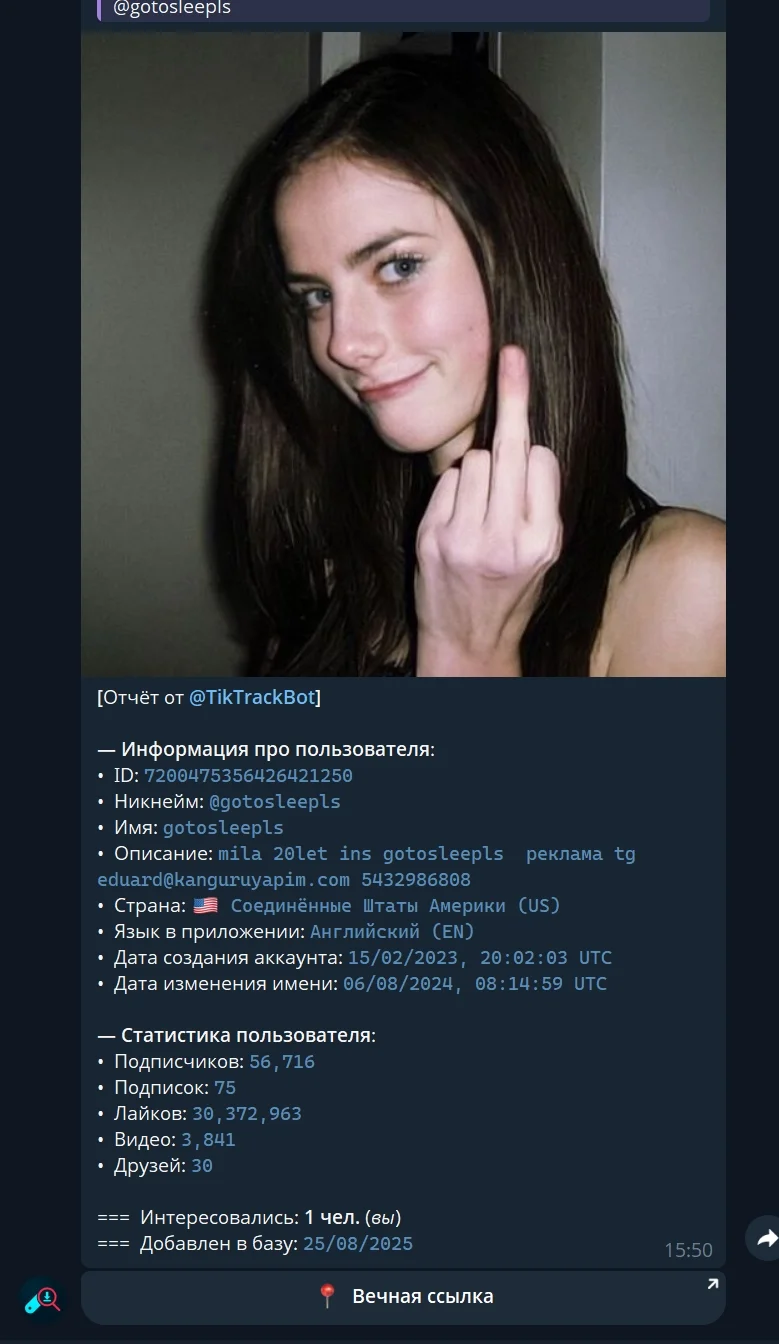Image resolution: width=779 pixels, height=1344 pixels.
Task: Click the external link arrow icon
Action: point(712,1284)
